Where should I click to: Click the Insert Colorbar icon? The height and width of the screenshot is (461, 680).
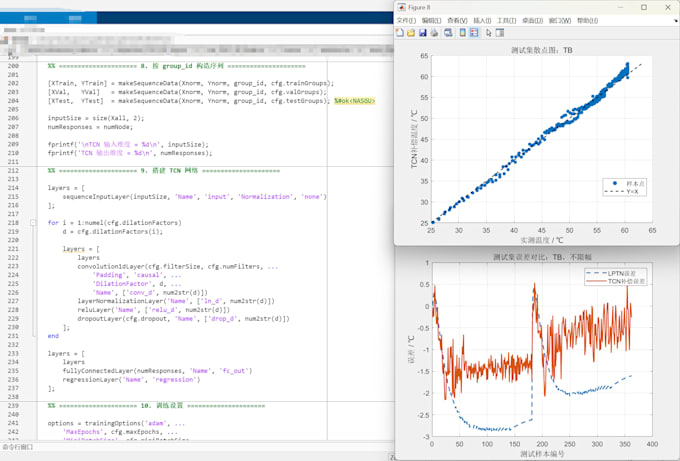click(x=463, y=33)
